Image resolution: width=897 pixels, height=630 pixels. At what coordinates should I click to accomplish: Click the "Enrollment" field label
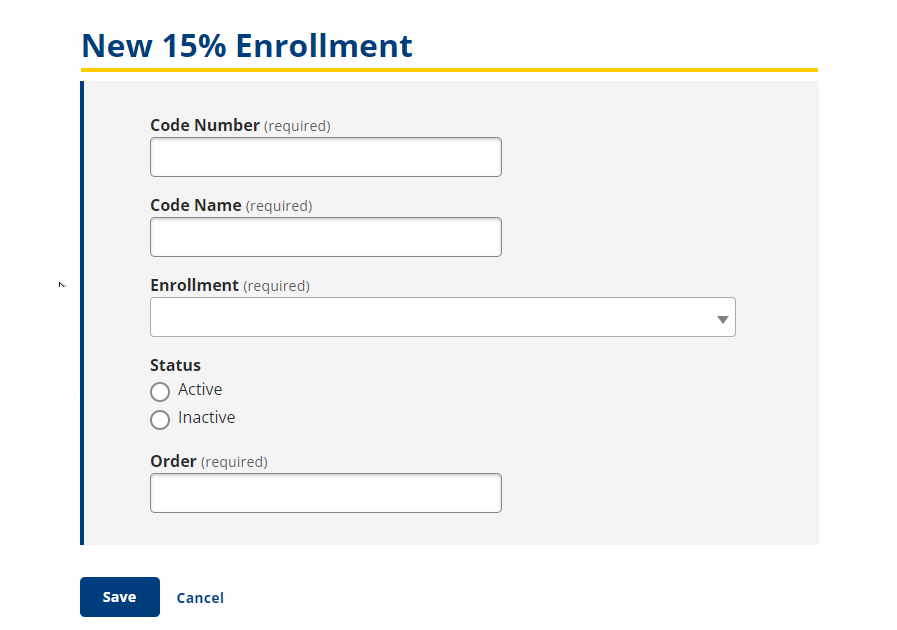(x=194, y=285)
